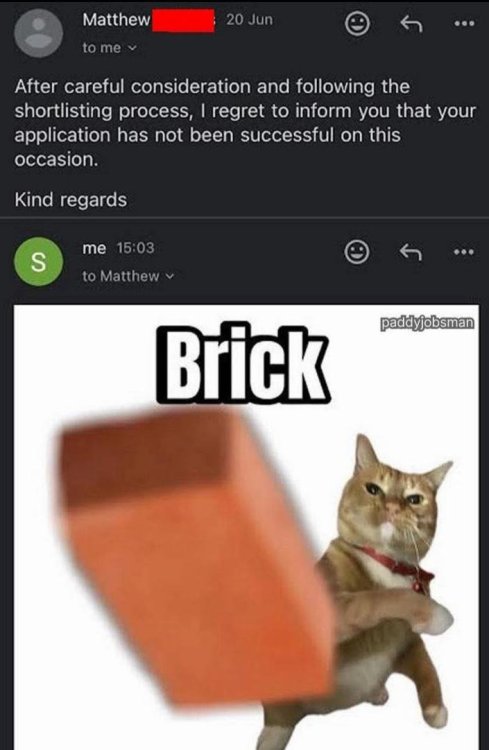Click the "Kind regards" sign-off line
489x750 pixels.
pyautogui.click(x=71, y=199)
